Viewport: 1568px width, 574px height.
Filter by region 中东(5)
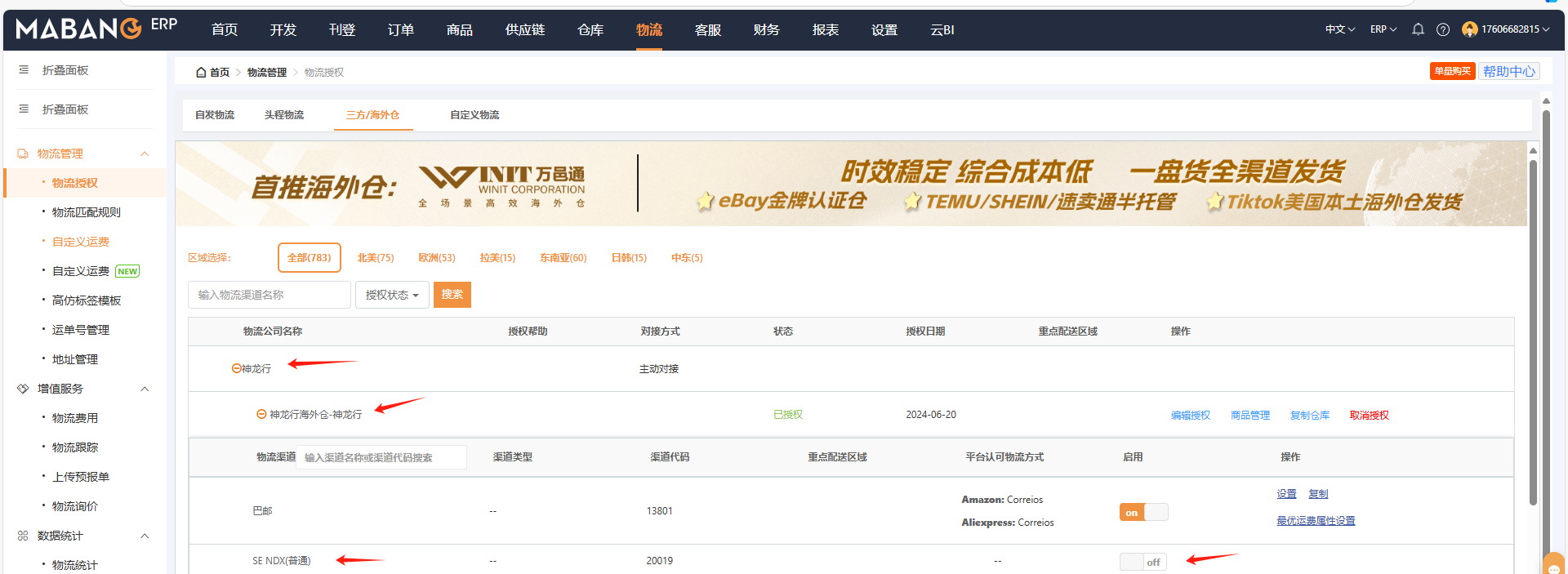coord(687,257)
